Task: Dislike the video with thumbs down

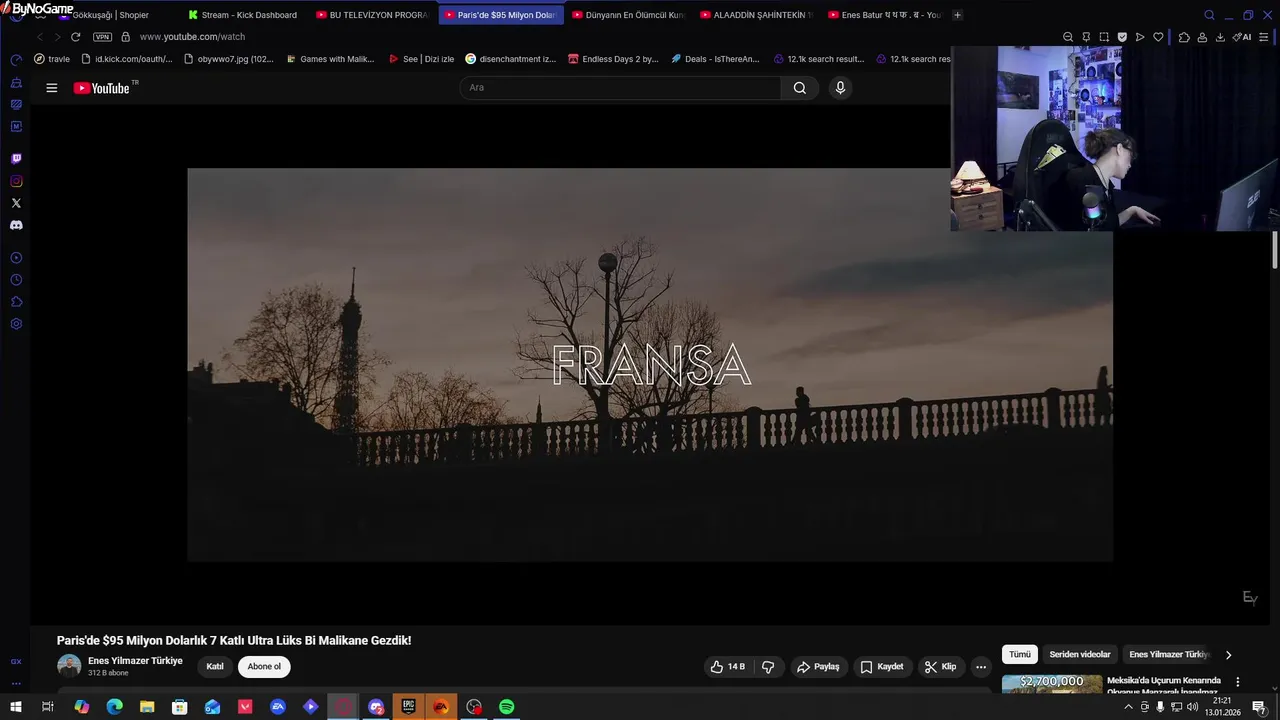Action: [768, 667]
